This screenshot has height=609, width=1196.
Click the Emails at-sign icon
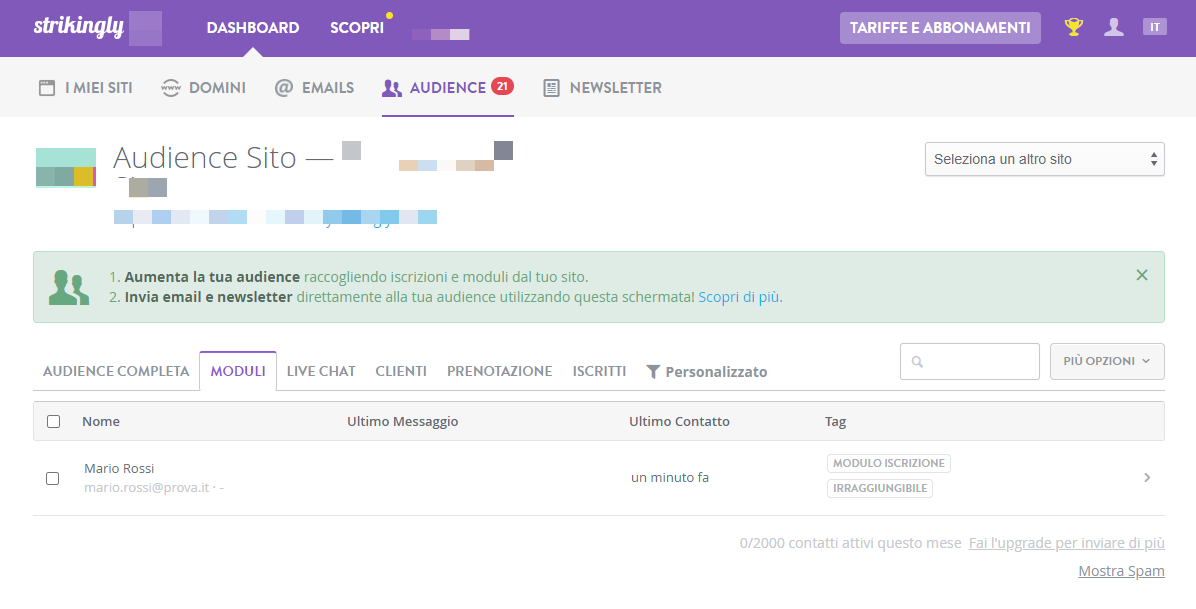click(x=284, y=88)
